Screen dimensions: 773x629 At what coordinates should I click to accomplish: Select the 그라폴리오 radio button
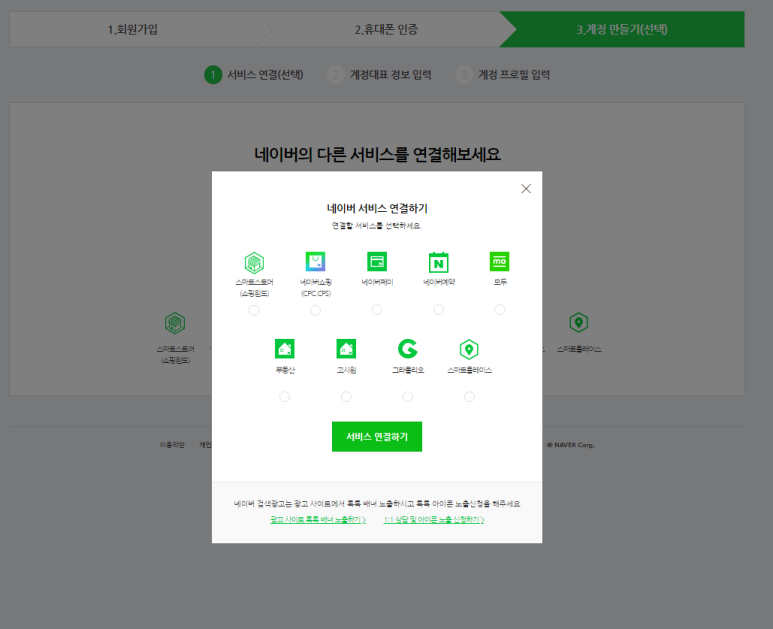408,397
